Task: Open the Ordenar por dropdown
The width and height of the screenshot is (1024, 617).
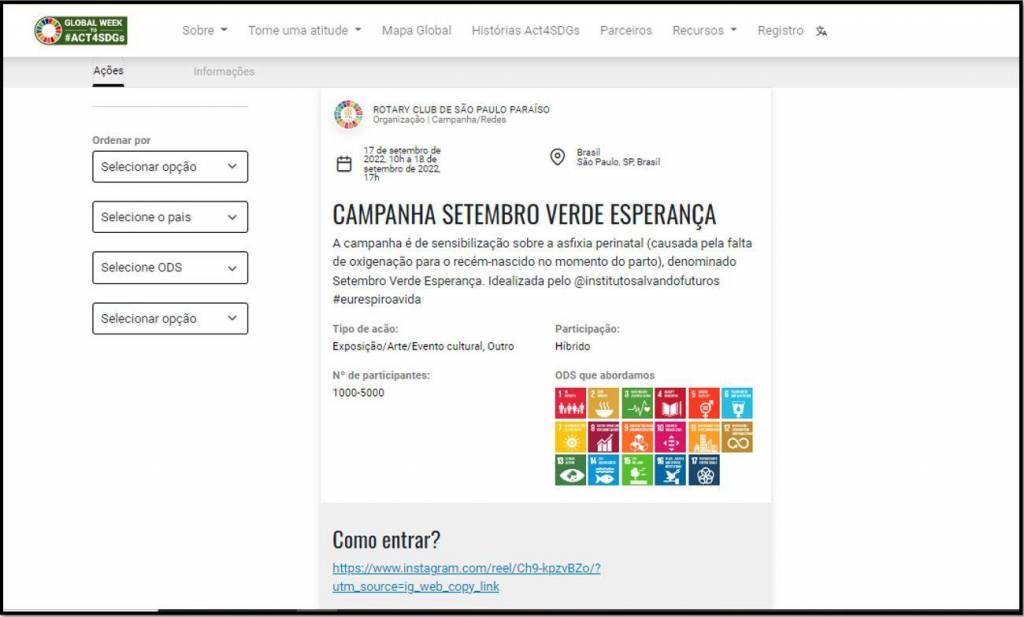Action: [170, 167]
